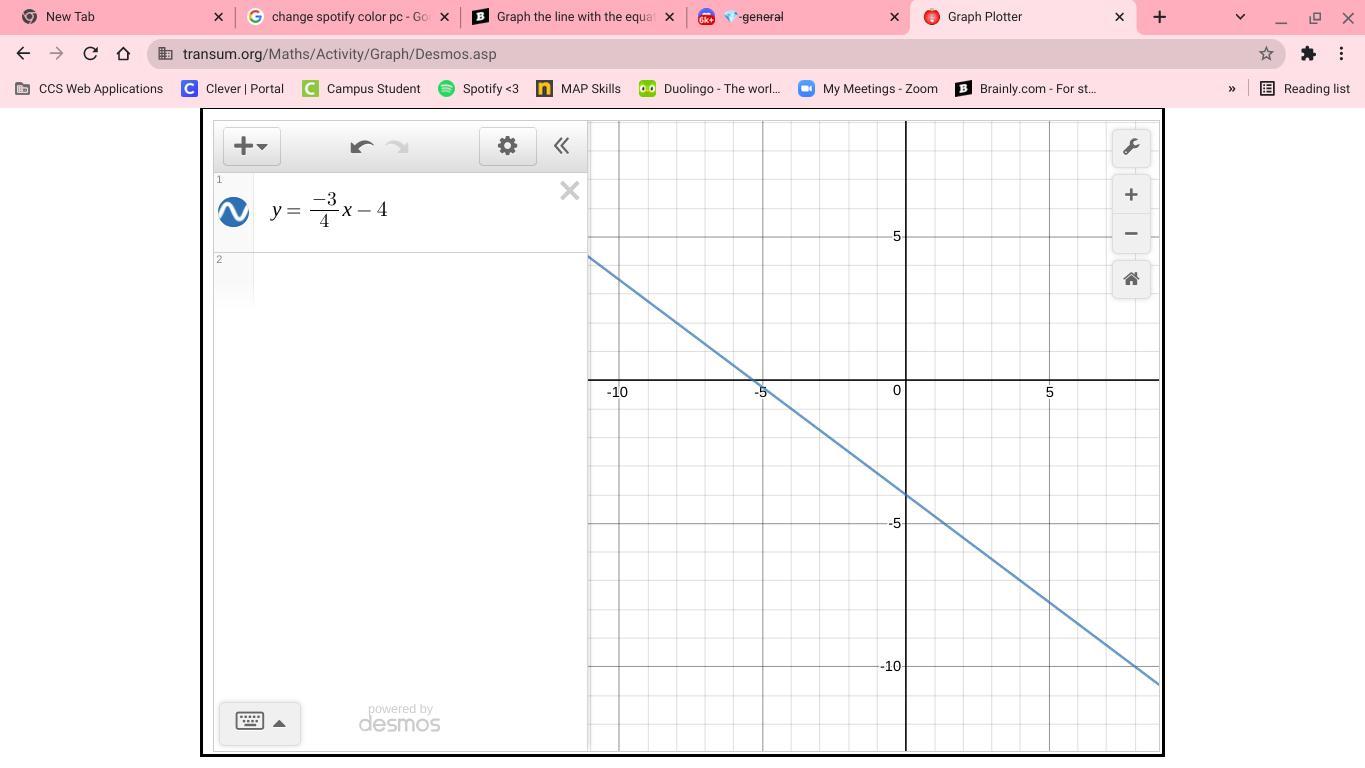
Task: Open the tab search dropdown
Action: (1240, 17)
